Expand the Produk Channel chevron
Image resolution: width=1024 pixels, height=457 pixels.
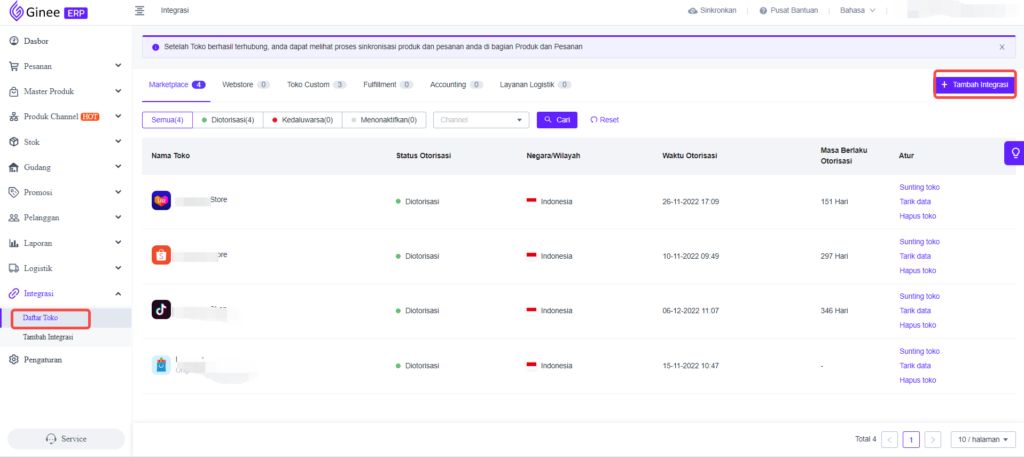pos(118,116)
